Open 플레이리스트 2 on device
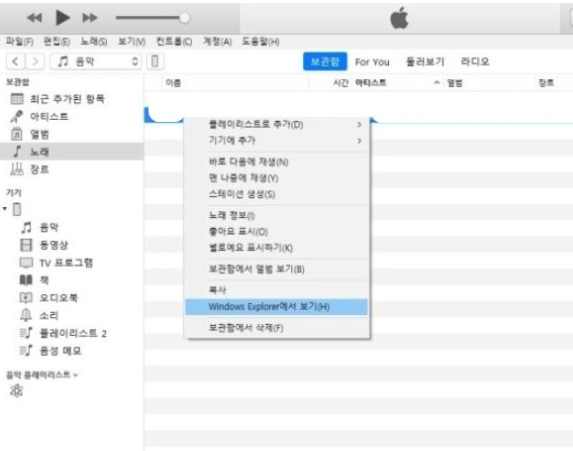This screenshot has width=573, height=451. click(x=72, y=333)
